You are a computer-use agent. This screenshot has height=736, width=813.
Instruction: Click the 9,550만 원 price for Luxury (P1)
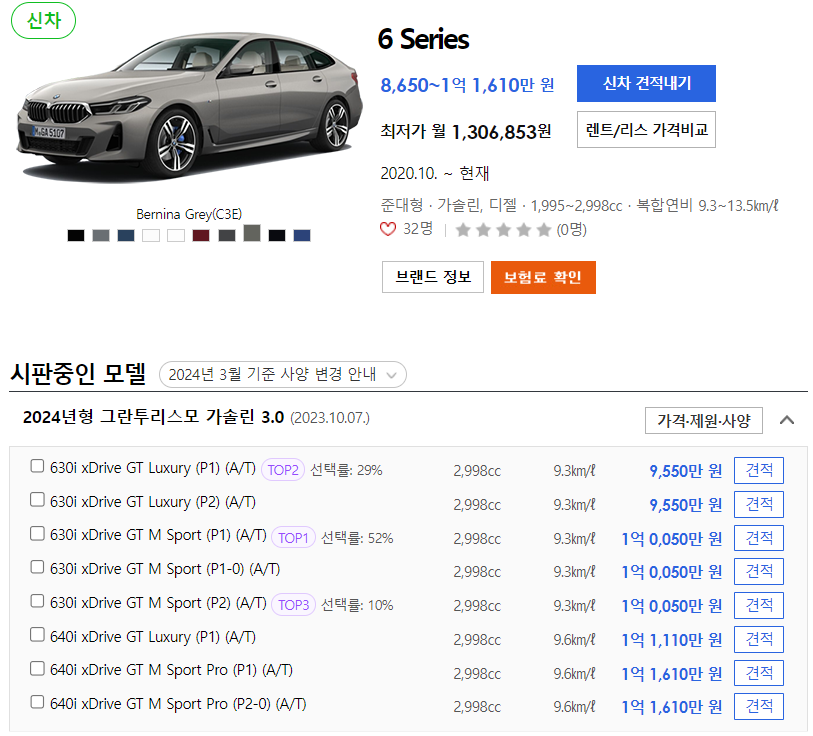[685, 471]
